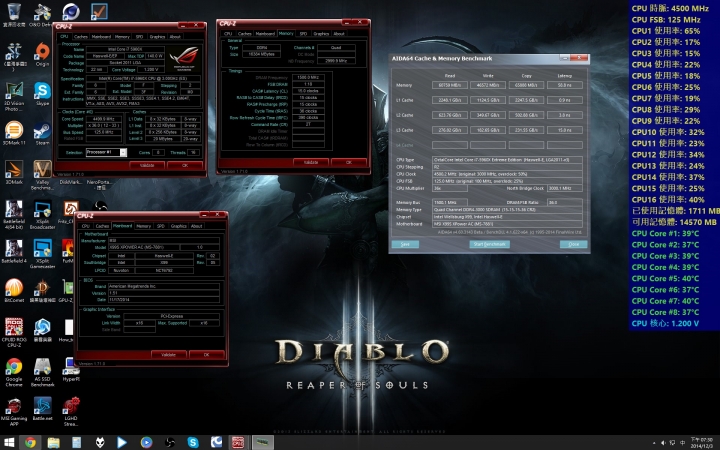Open the SPD tab in top-left CPU-Z window
Viewport: 720px width, 450px height.
pyautogui.click(x=139, y=37)
